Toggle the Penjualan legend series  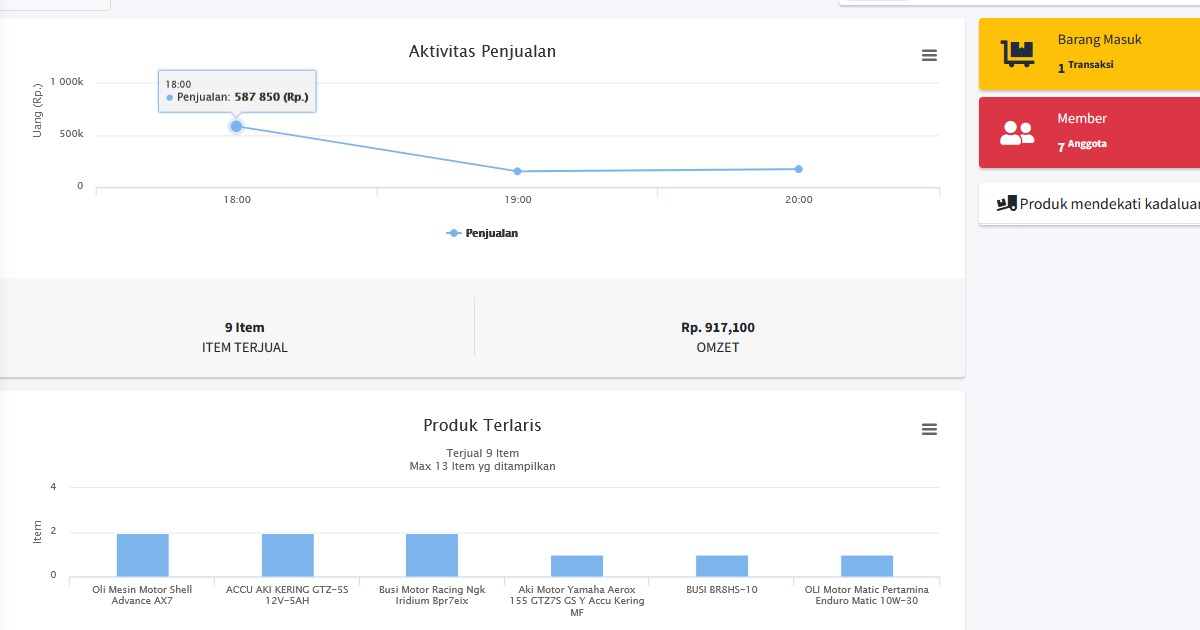click(482, 233)
